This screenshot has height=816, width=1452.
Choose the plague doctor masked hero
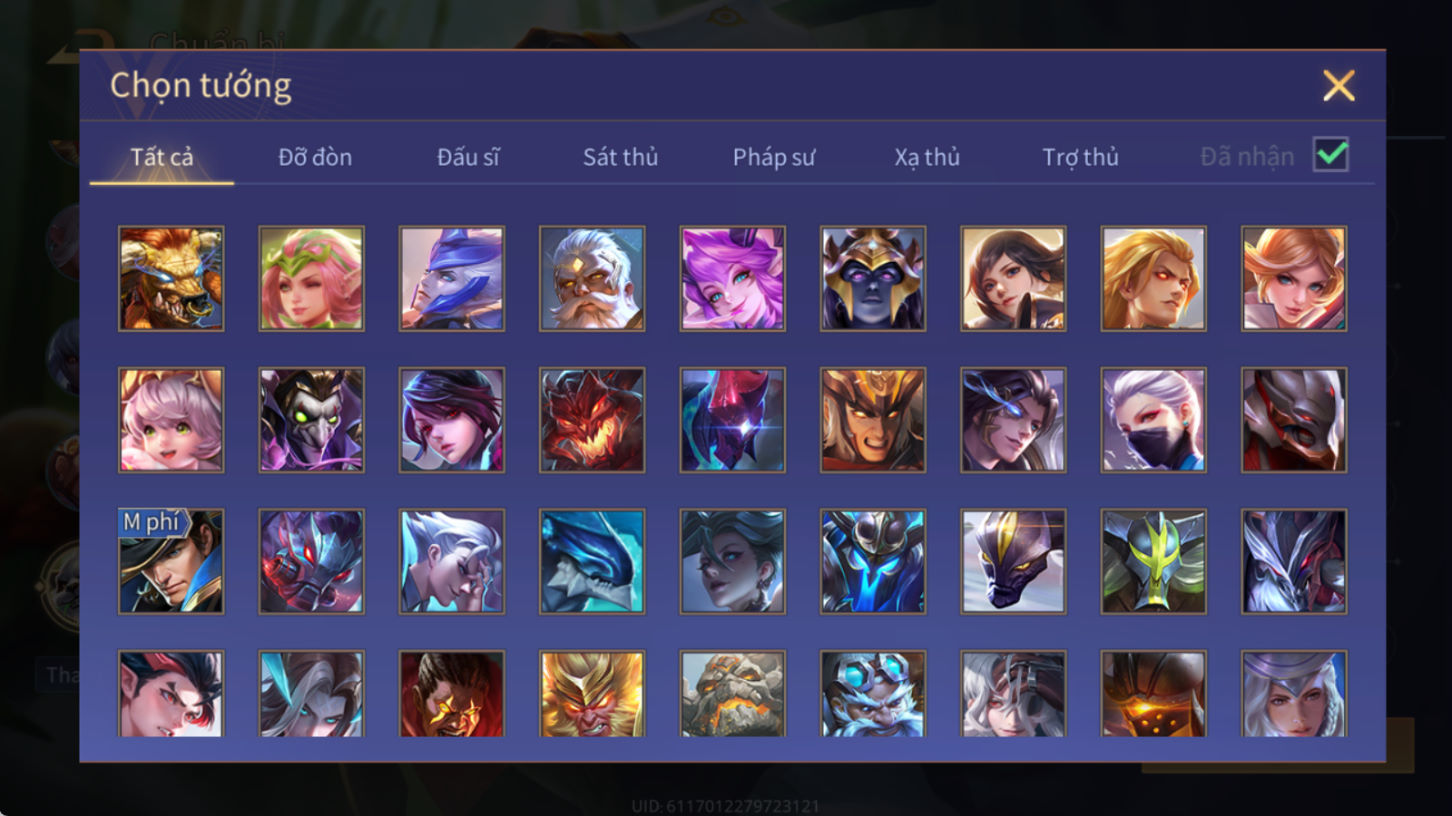(311, 420)
